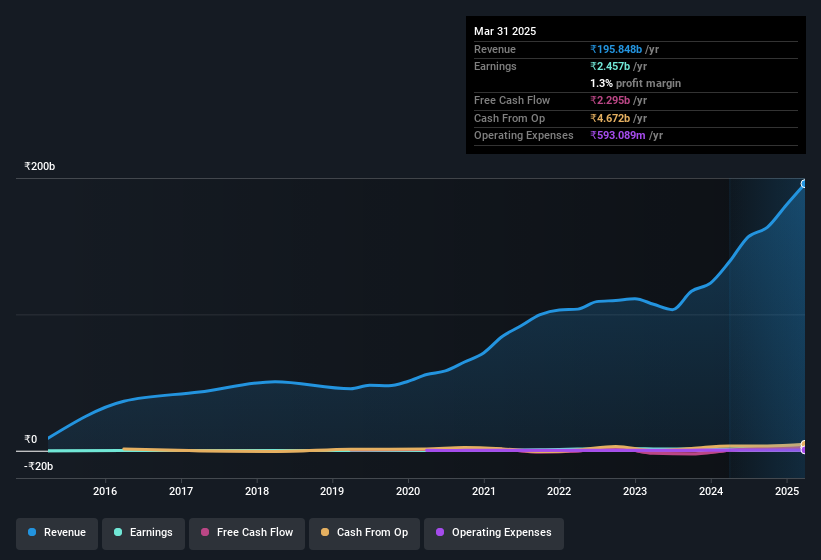Click the ₹2.295b free cash flow value
This screenshot has width=821, height=560.
coord(610,100)
